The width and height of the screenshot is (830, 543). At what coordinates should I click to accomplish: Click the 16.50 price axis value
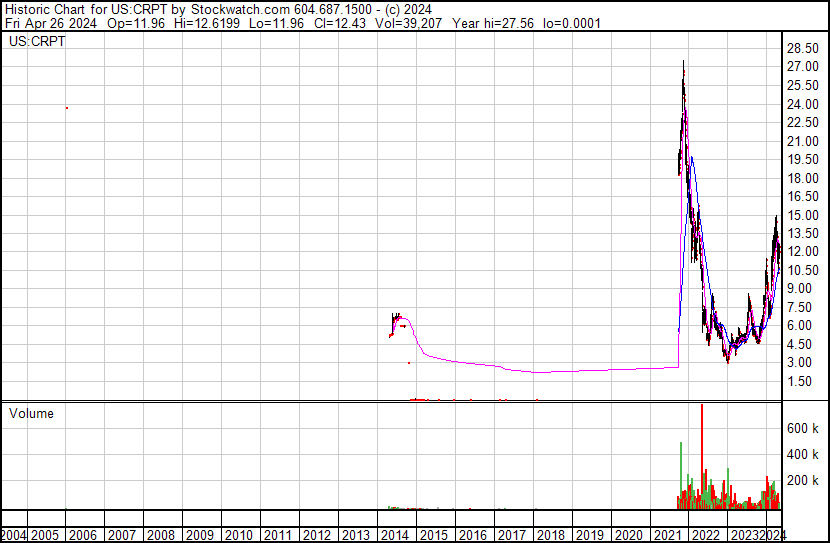coord(803,196)
